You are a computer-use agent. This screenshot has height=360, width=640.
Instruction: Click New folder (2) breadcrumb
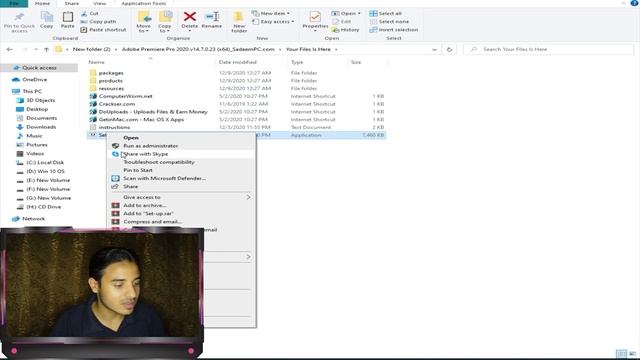[x=91, y=49]
